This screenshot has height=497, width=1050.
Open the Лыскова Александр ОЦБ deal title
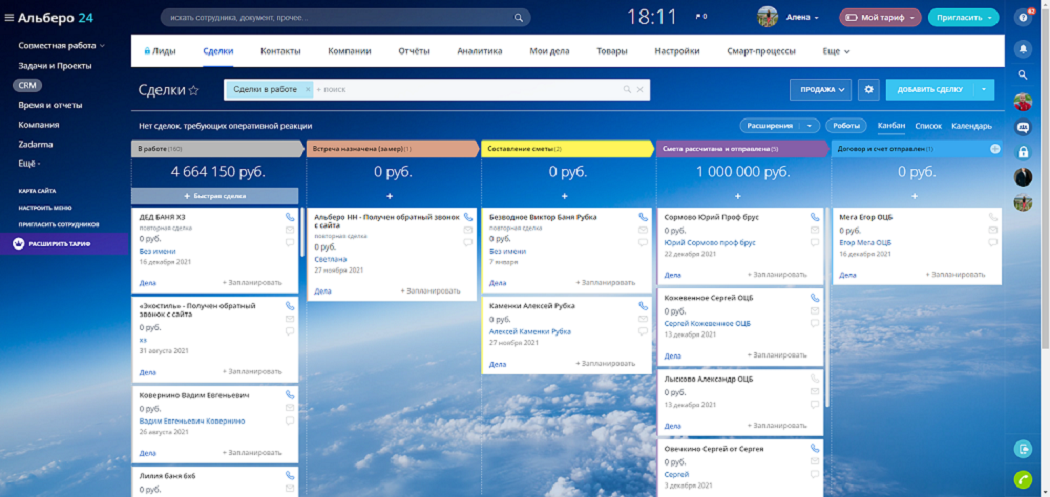[x=709, y=378]
